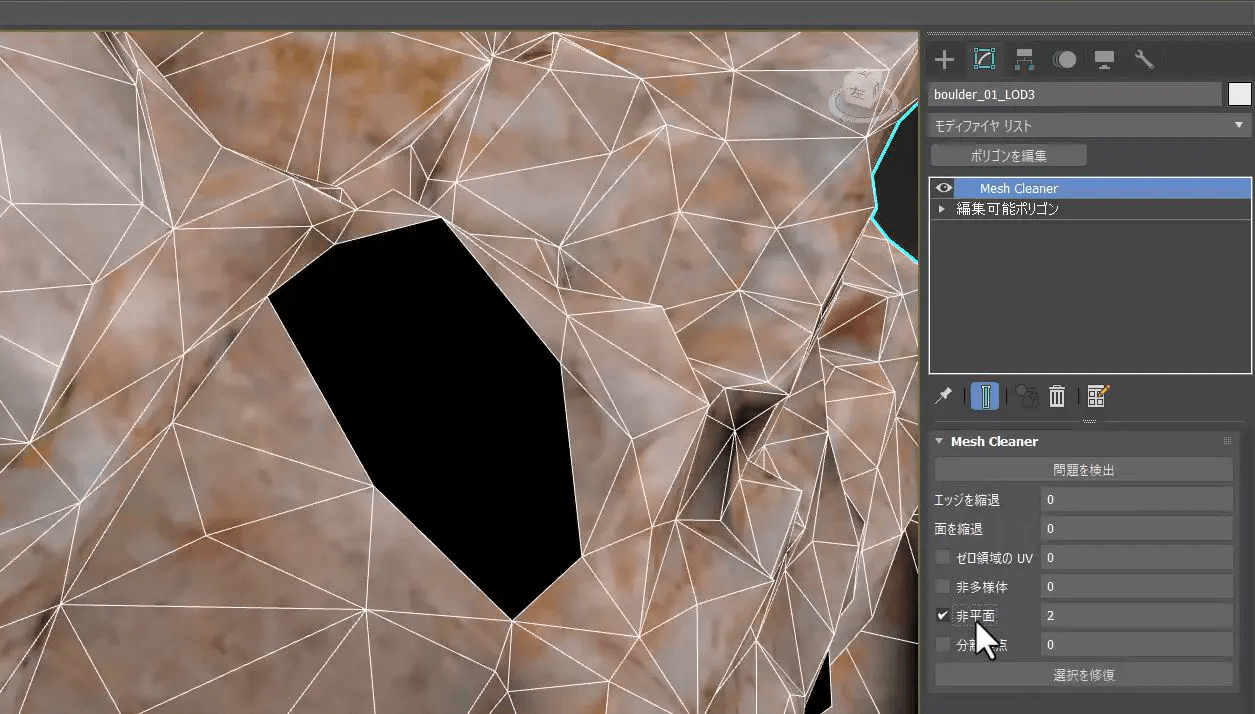This screenshot has width=1255, height=714.
Task: Click the 面を縮退 value field
Action: tap(1136, 529)
